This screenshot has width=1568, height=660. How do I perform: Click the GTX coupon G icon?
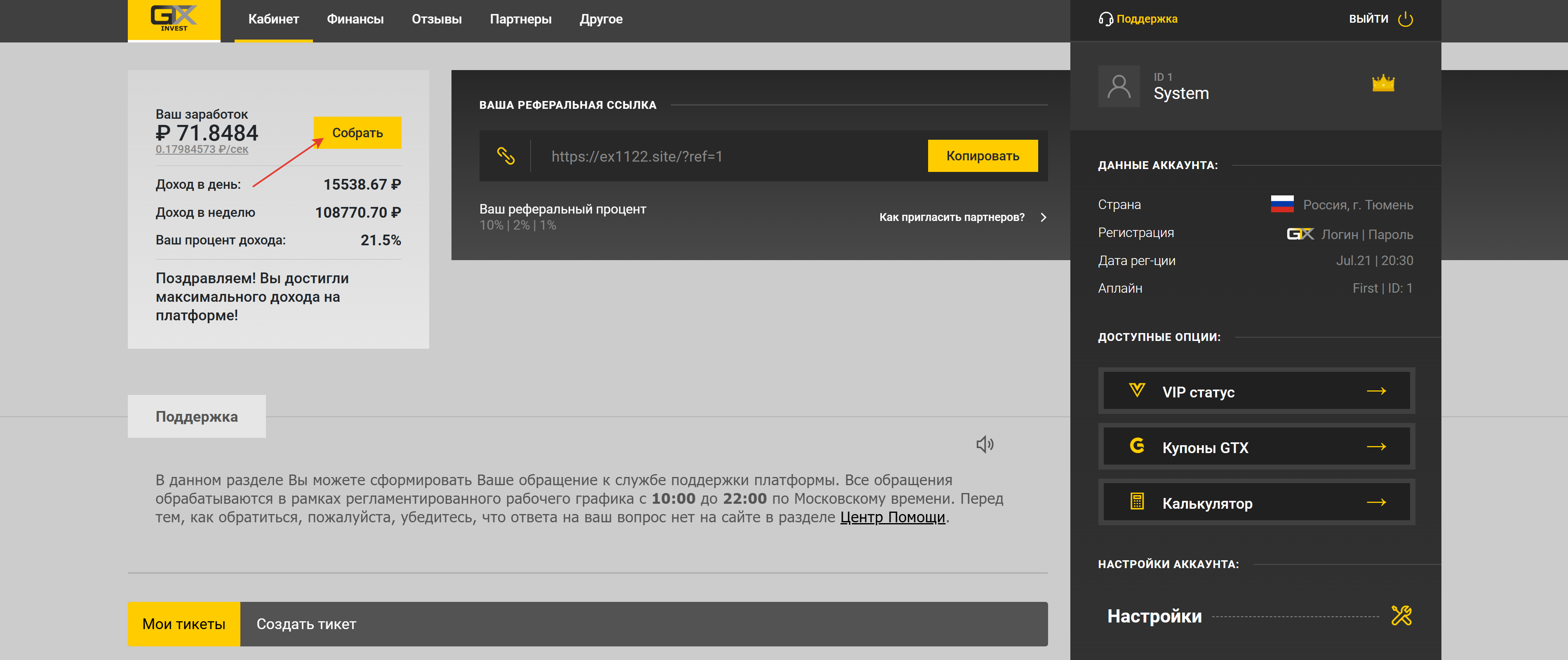point(1136,446)
